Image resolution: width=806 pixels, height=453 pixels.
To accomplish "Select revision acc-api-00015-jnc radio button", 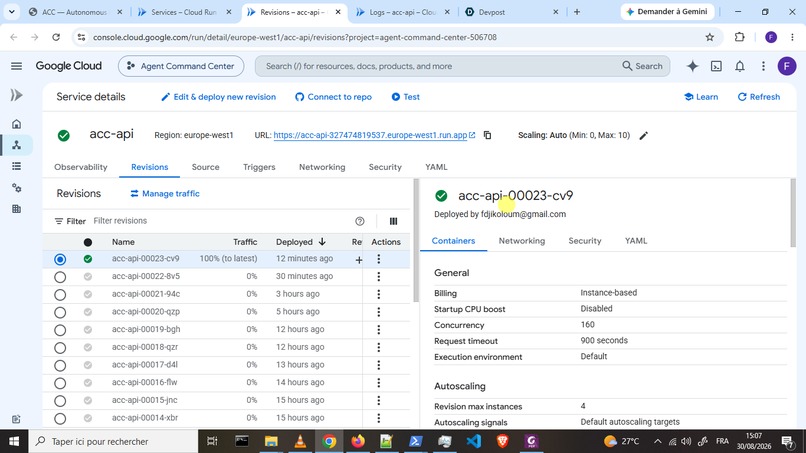I will (60, 401).
